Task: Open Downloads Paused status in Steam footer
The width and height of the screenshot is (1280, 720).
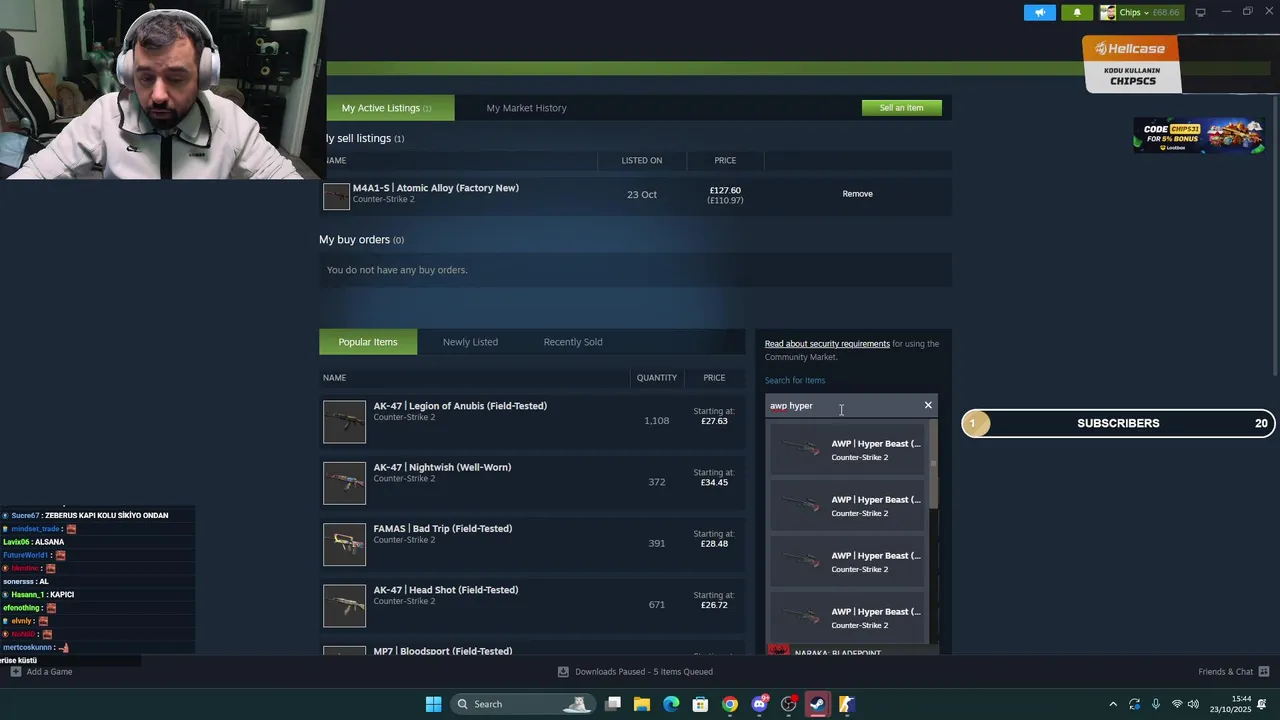Action: tap(635, 672)
